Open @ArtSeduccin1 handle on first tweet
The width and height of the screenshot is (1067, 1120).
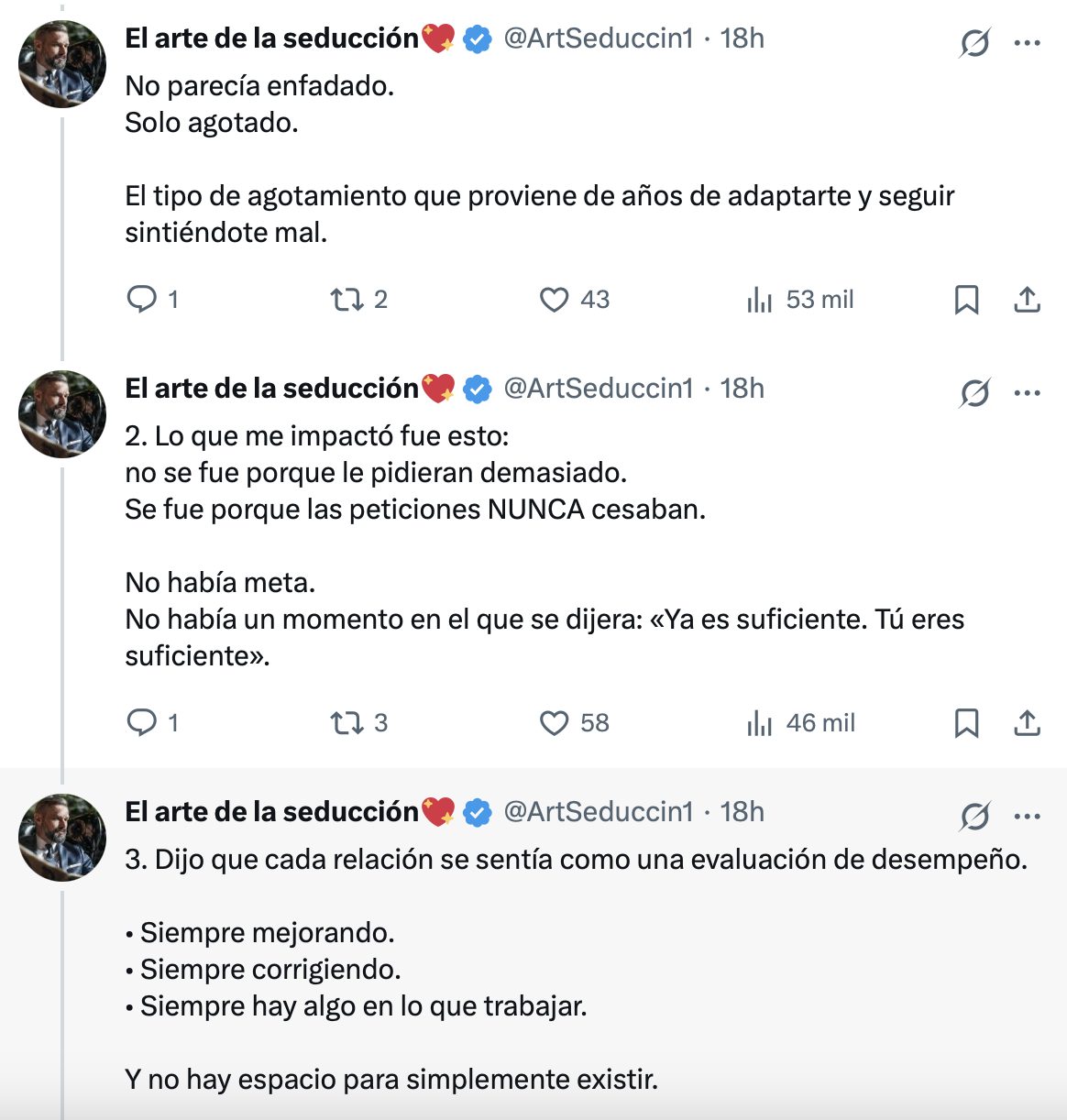coord(599,38)
